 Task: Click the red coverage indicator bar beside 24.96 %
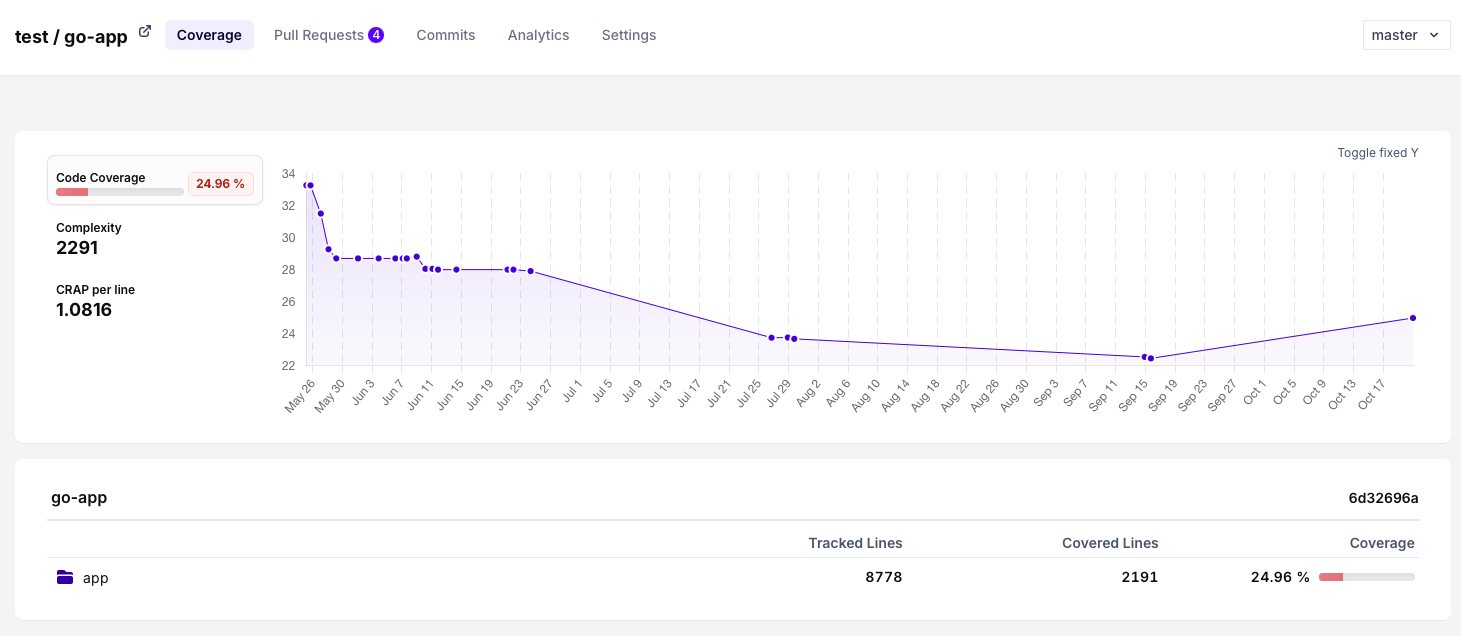click(71, 191)
